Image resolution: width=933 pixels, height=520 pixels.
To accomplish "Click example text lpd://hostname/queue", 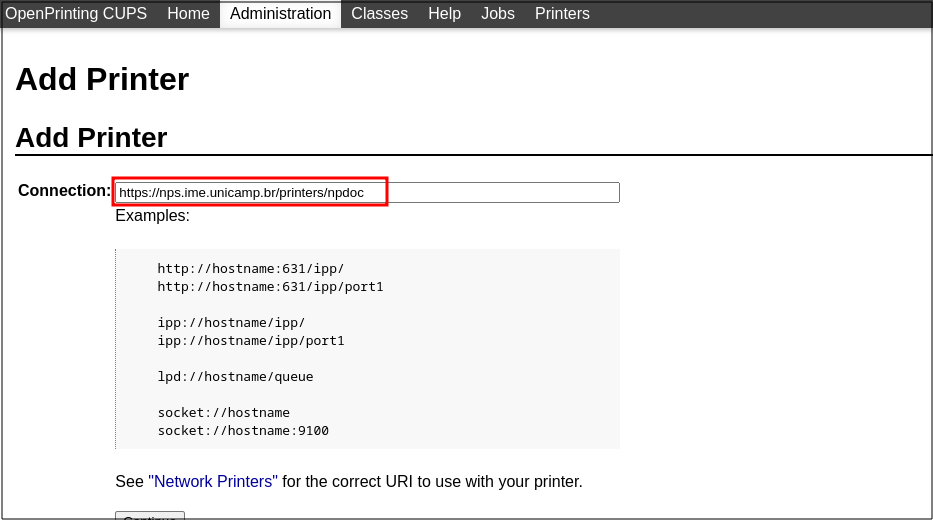I will [x=236, y=377].
